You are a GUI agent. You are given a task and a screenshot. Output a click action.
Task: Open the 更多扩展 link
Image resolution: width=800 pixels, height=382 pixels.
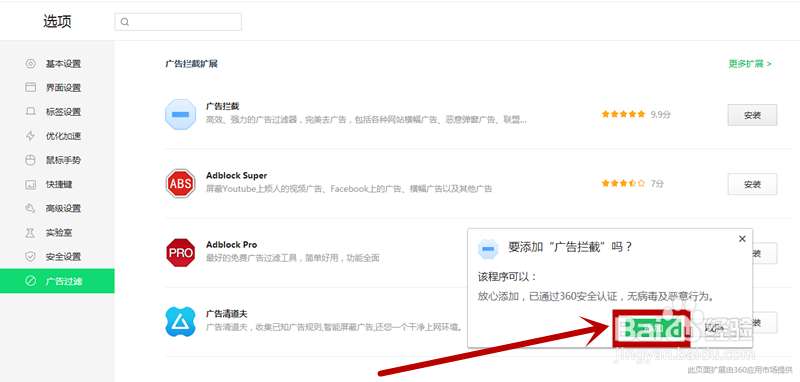750,64
